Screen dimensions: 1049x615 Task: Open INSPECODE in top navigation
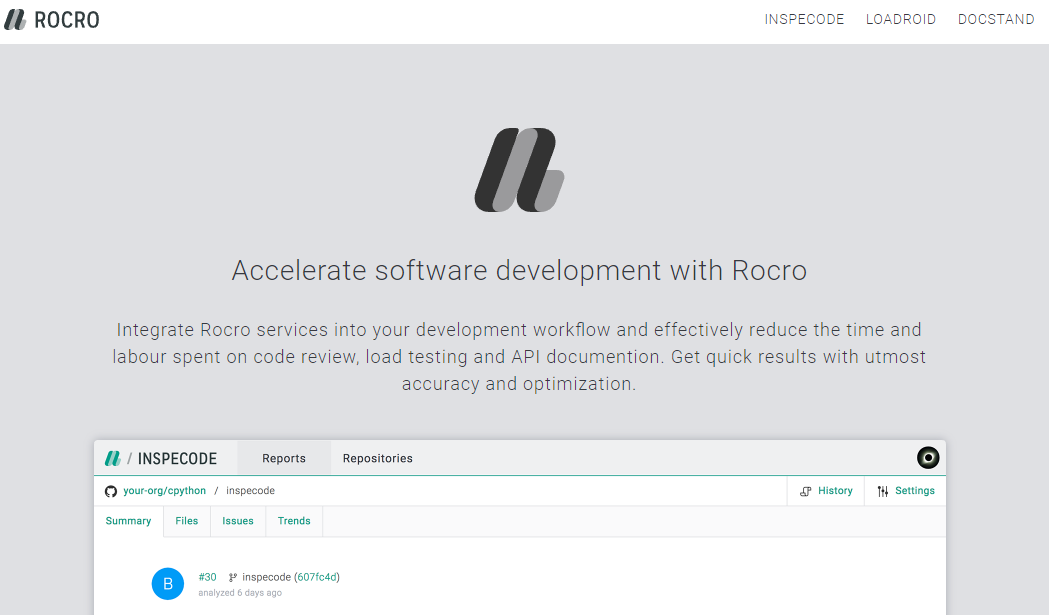pos(804,19)
